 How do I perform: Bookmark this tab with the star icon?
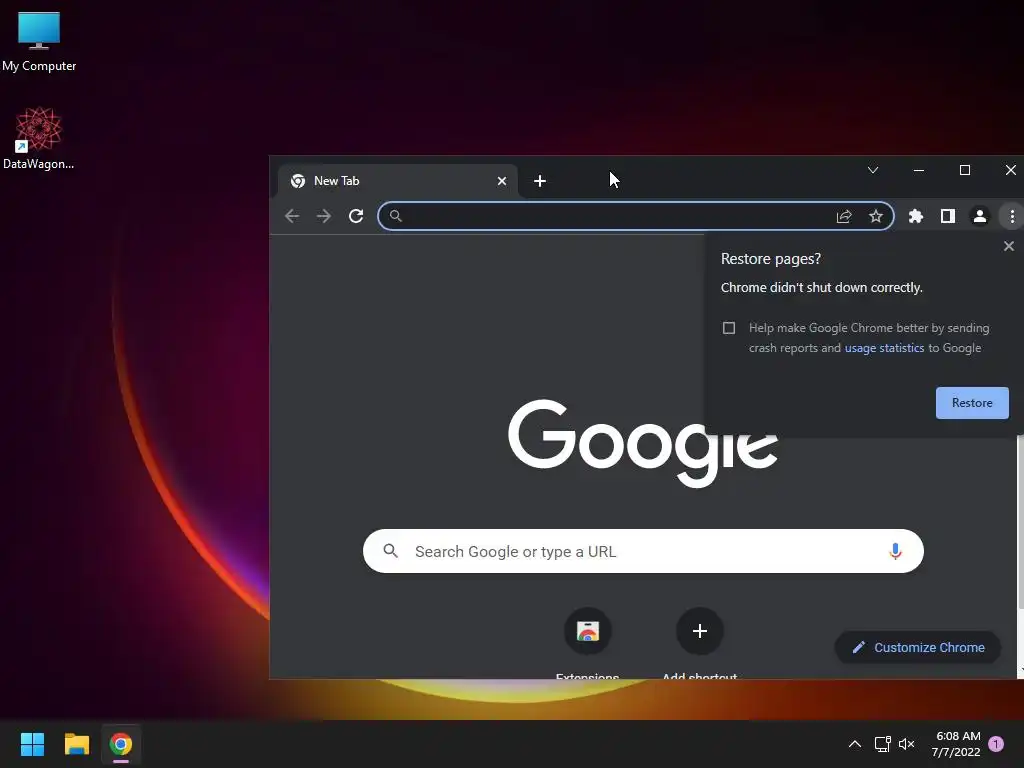pyautogui.click(x=876, y=216)
